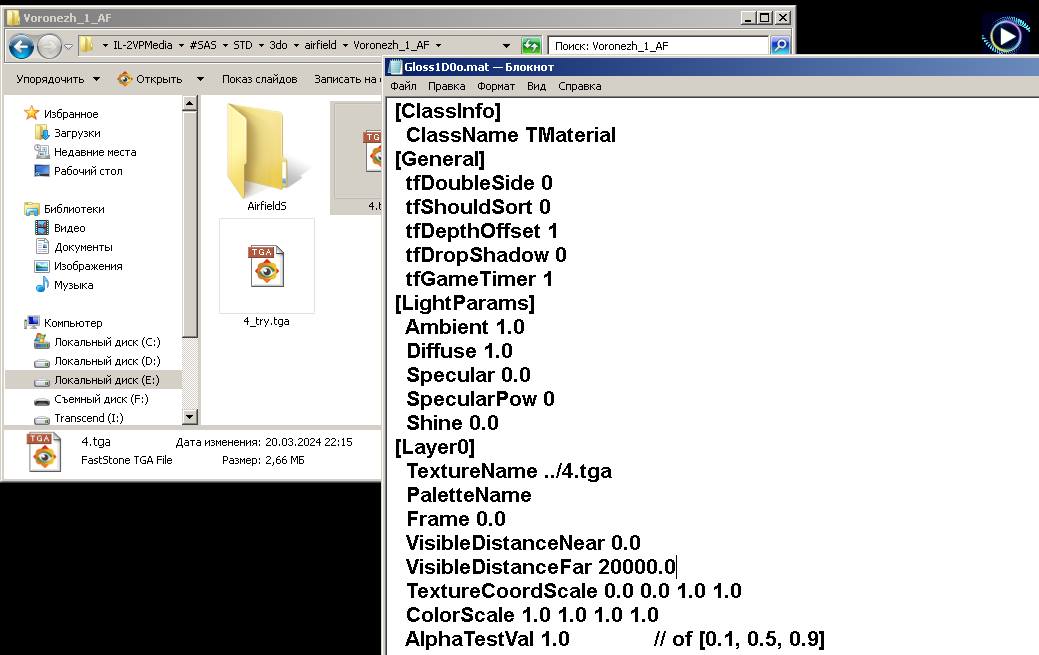
Task: Open Рабочий стол in navigation pane
Action: tap(87, 171)
